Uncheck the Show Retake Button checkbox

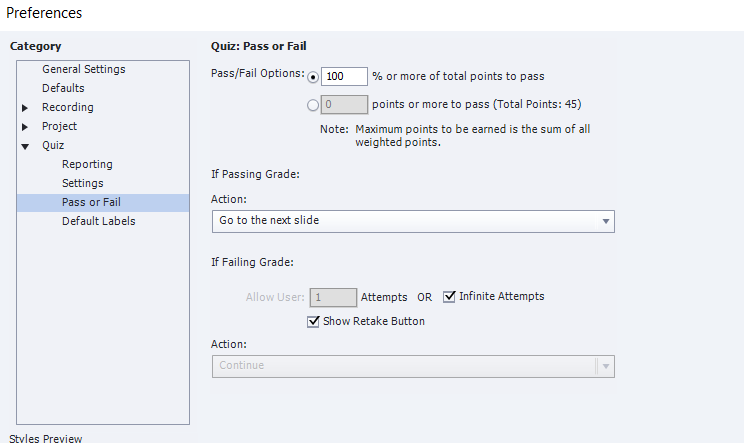tap(313, 322)
